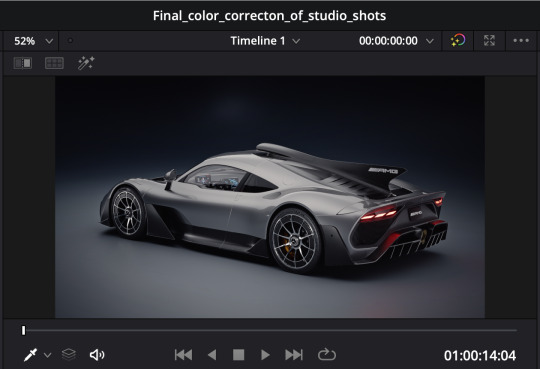Toggle bypass color grades and Fusion effects

pyautogui.click(x=458, y=41)
